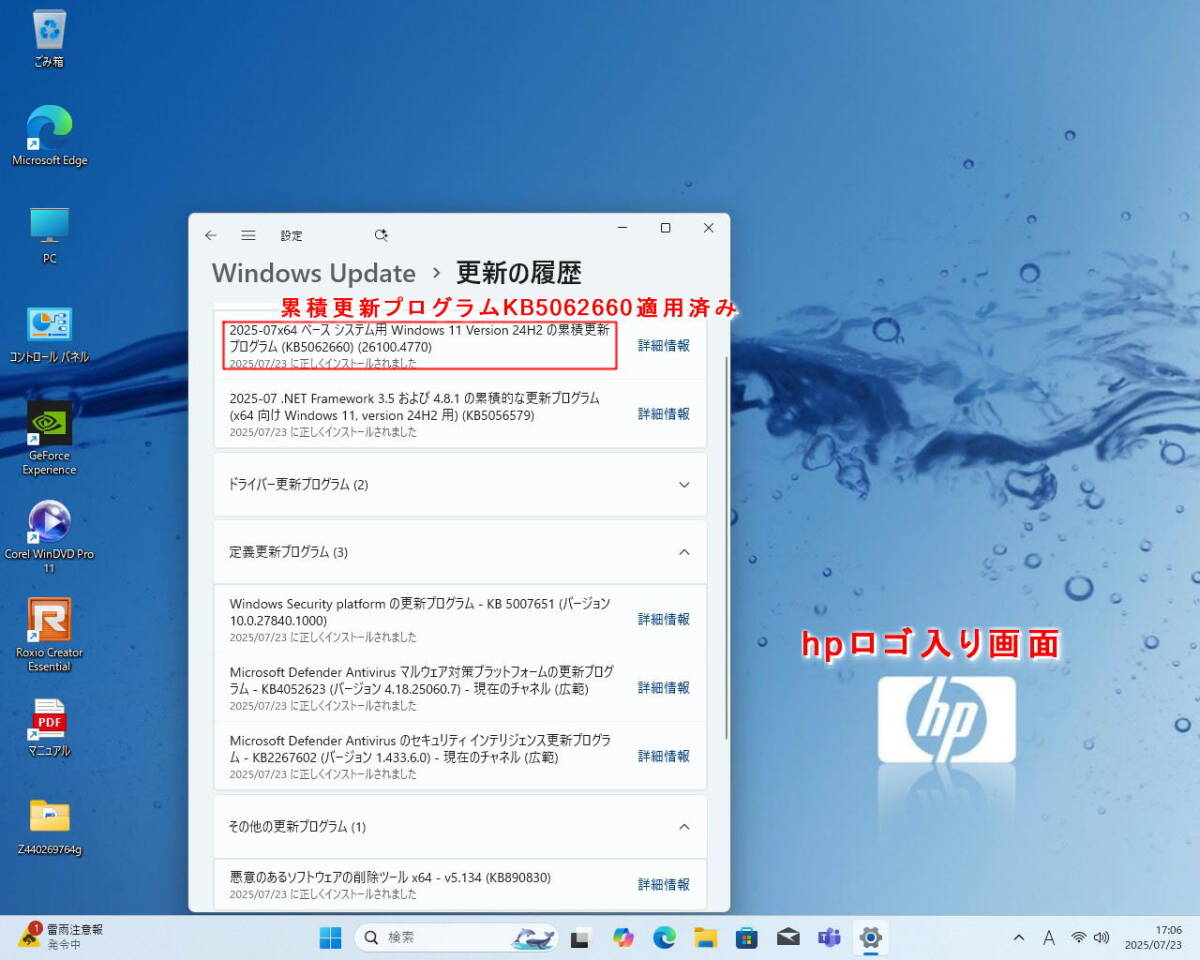This screenshot has height=960, width=1200.
Task: Launch the Corel WinDVD Pro 11 shortcut
Action: [49, 537]
